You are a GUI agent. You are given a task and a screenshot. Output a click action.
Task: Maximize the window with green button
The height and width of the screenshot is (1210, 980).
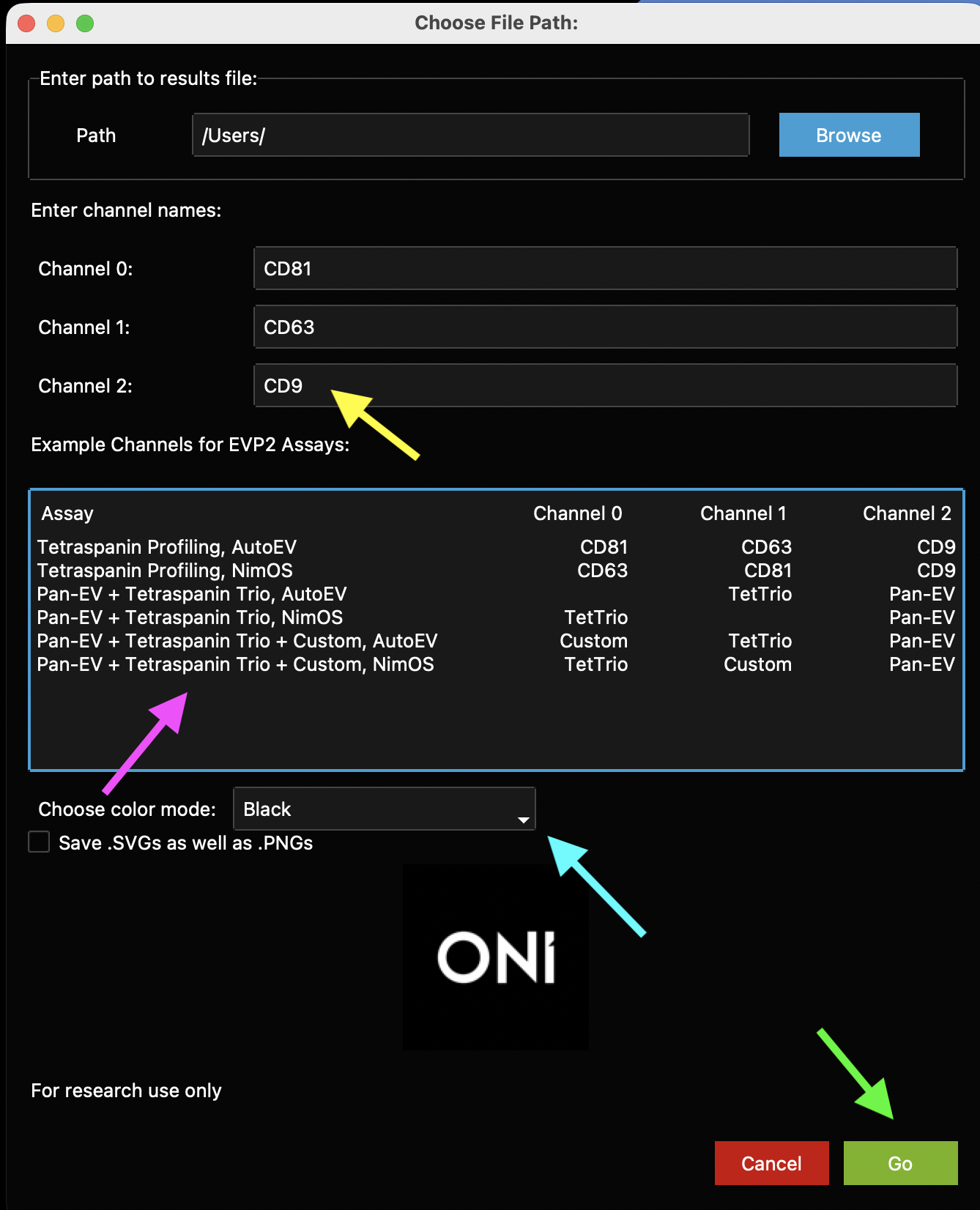pyautogui.click(x=85, y=23)
